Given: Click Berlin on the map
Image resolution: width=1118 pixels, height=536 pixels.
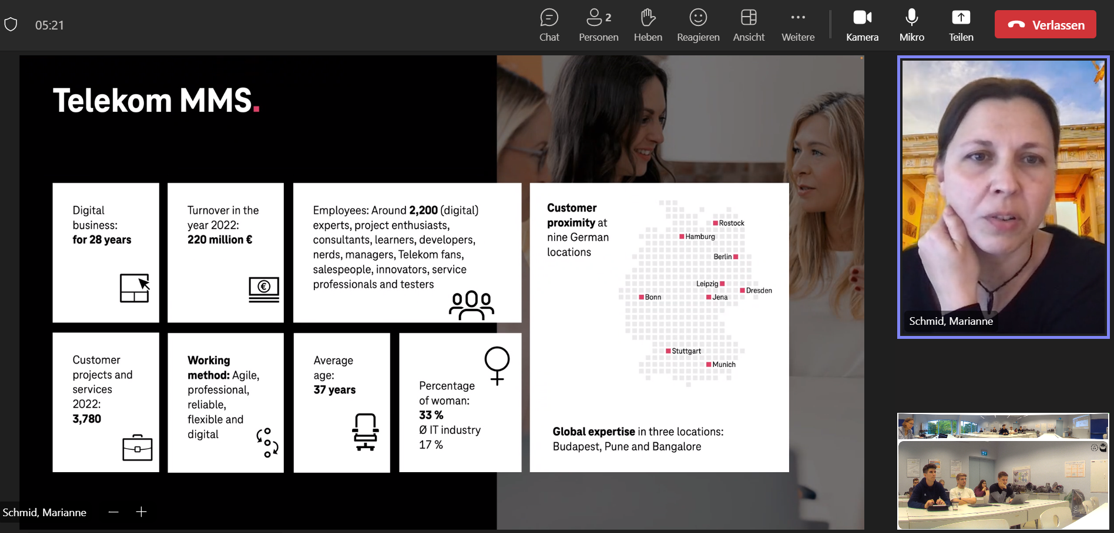Looking at the screenshot, I should [x=726, y=257].
